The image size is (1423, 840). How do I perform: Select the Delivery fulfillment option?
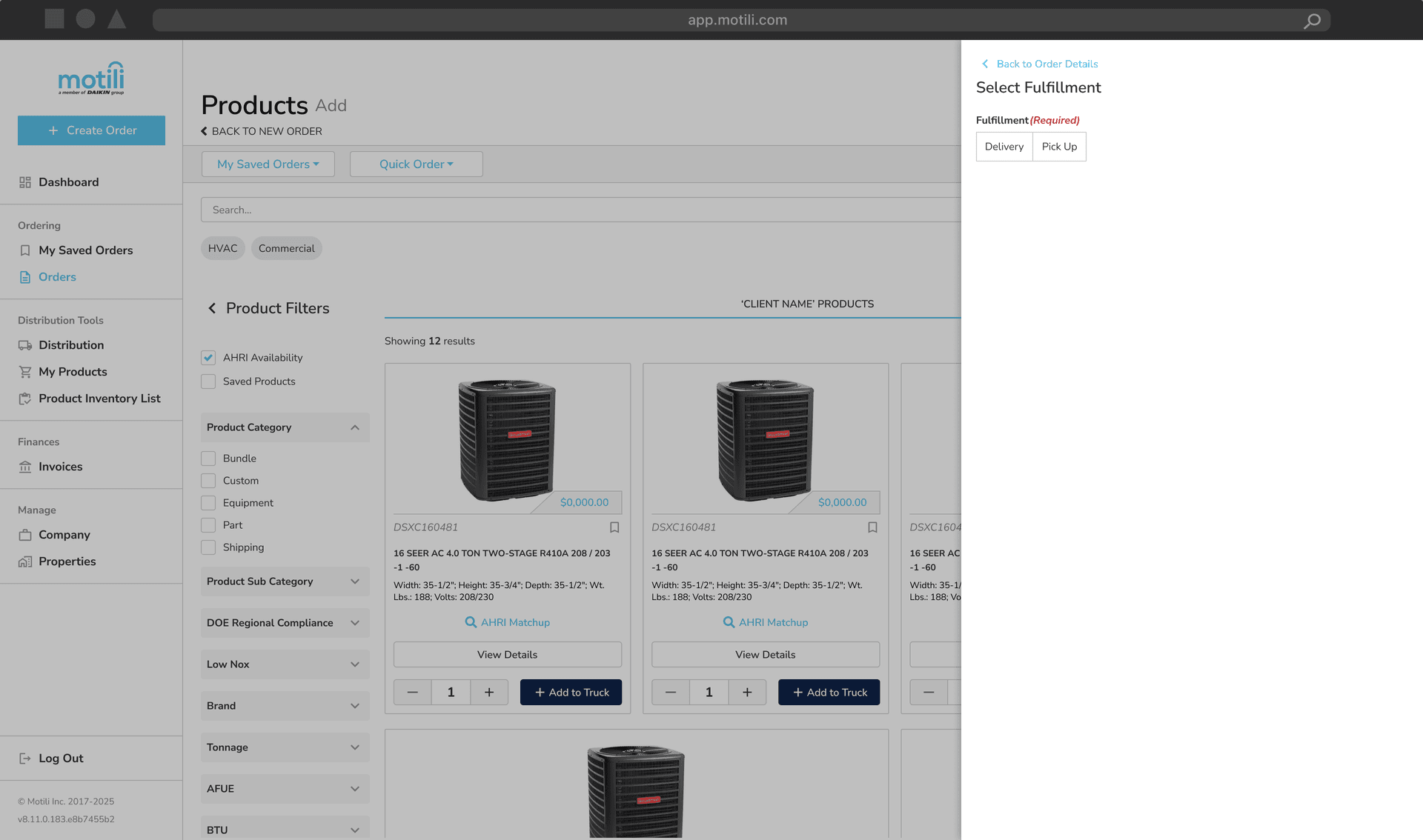[x=1004, y=147]
